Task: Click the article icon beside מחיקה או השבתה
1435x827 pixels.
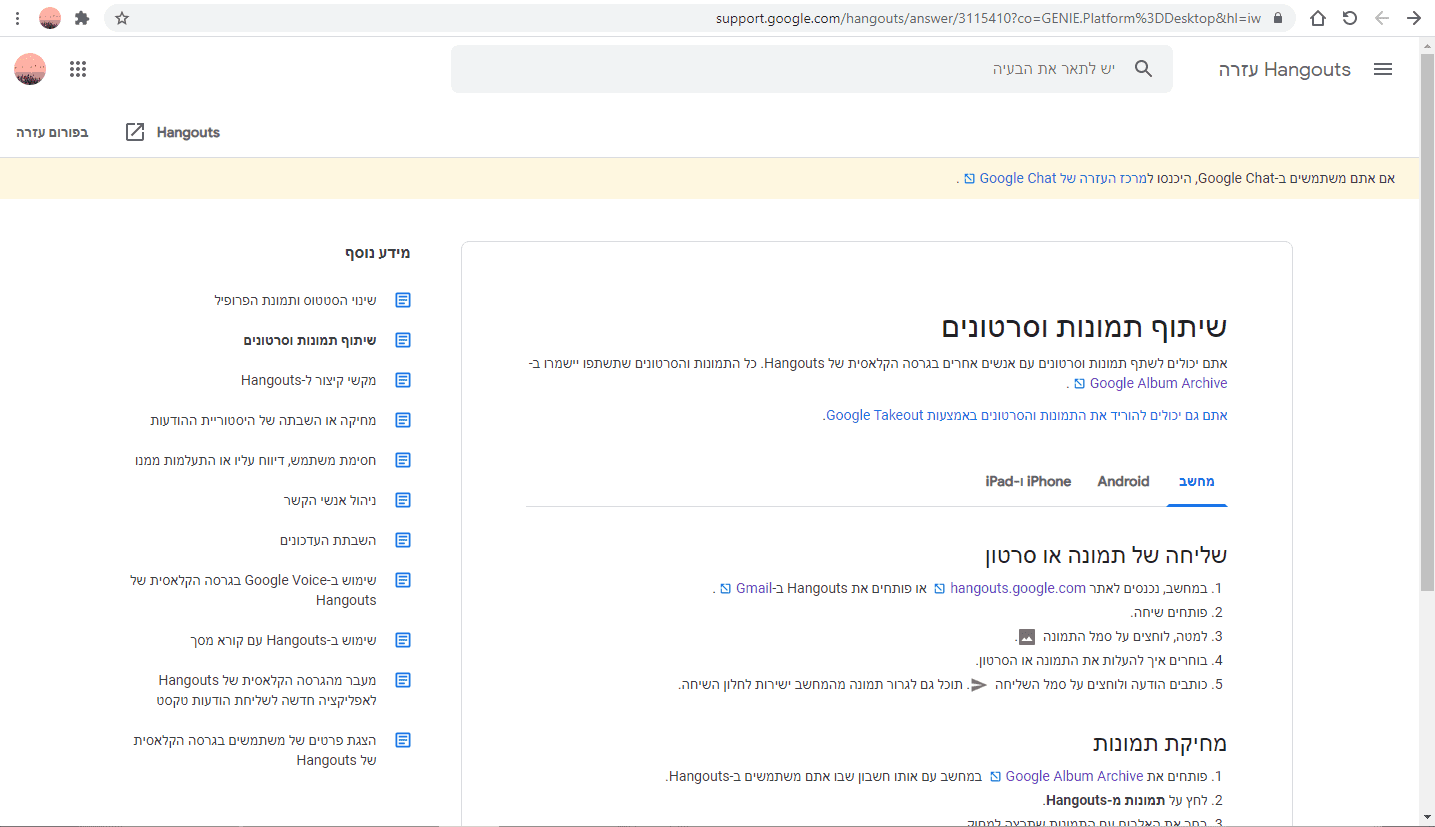Action: 403,420
